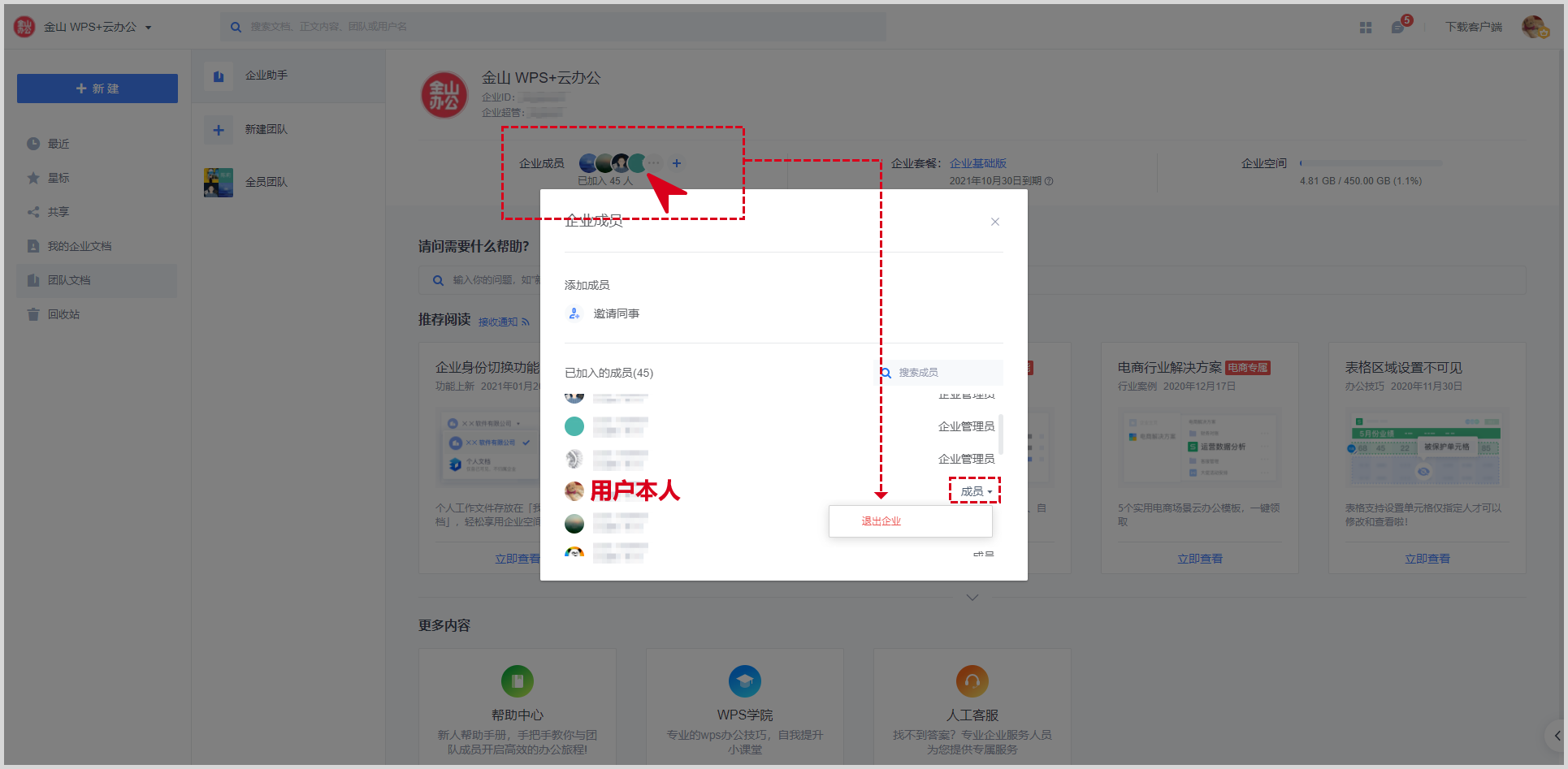
Task: Open the 金山 WPS+云办公 account dropdown
Action: coord(97,27)
